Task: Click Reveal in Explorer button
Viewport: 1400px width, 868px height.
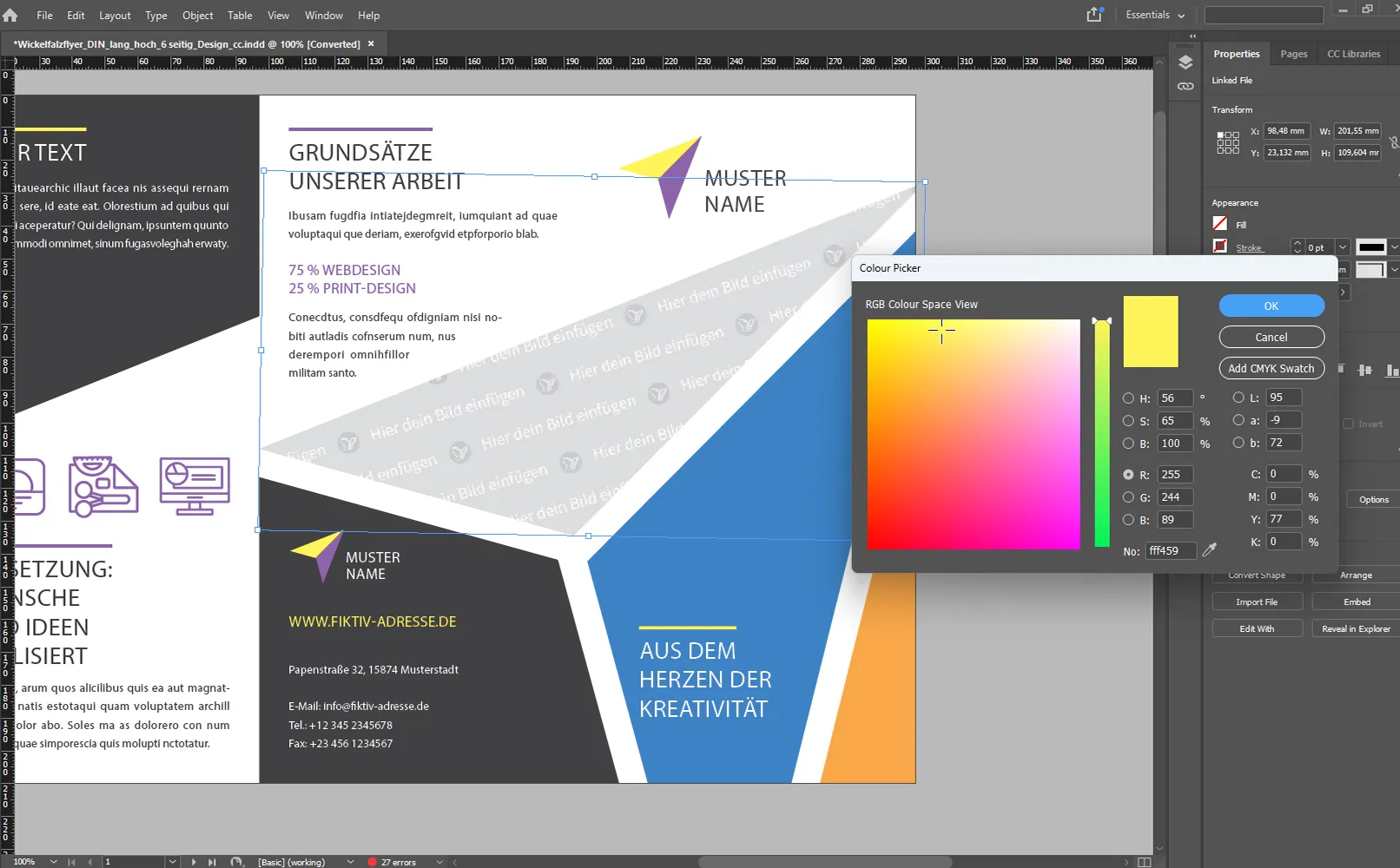Action: point(1357,628)
